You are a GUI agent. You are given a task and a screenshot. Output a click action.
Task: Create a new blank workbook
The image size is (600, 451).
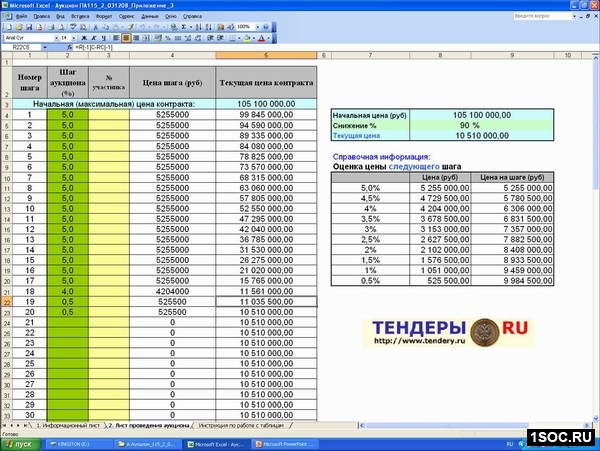click(x=9, y=27)
